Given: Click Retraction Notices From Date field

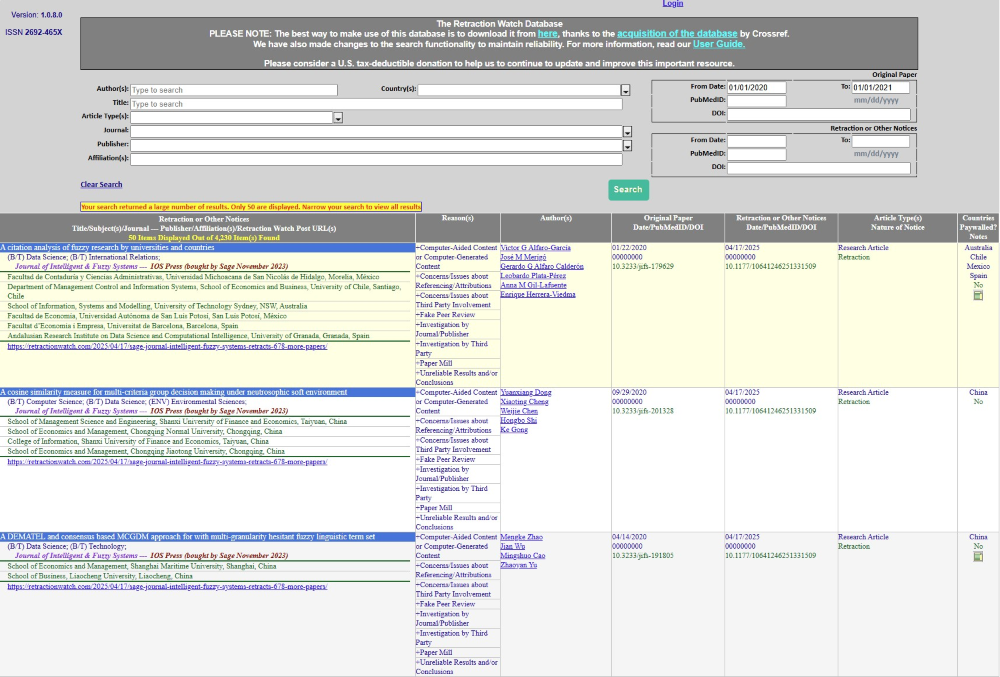Looking at the screenshot, I should pyautogui.click(x=756, y=141).
